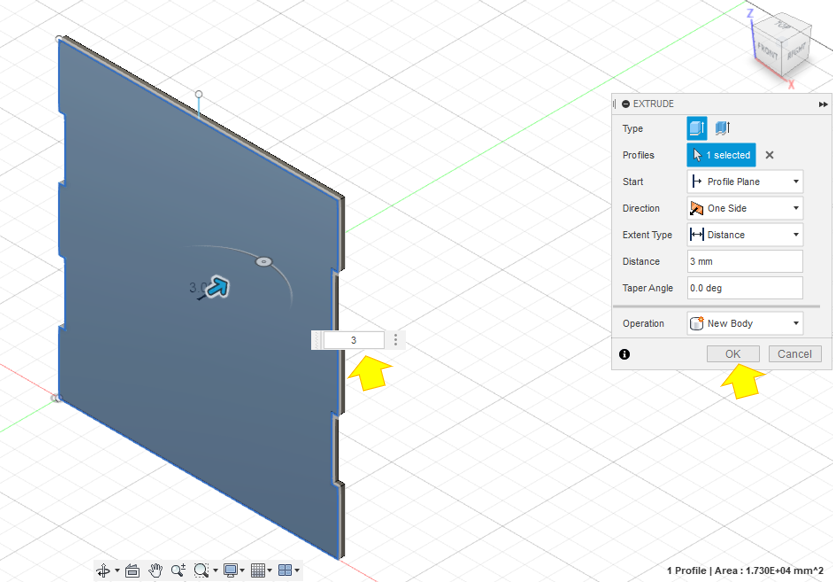The width and height of the screenshot is (833, 583).
Task: Click the grip handle on floating input
Action: tap(317, 340)
